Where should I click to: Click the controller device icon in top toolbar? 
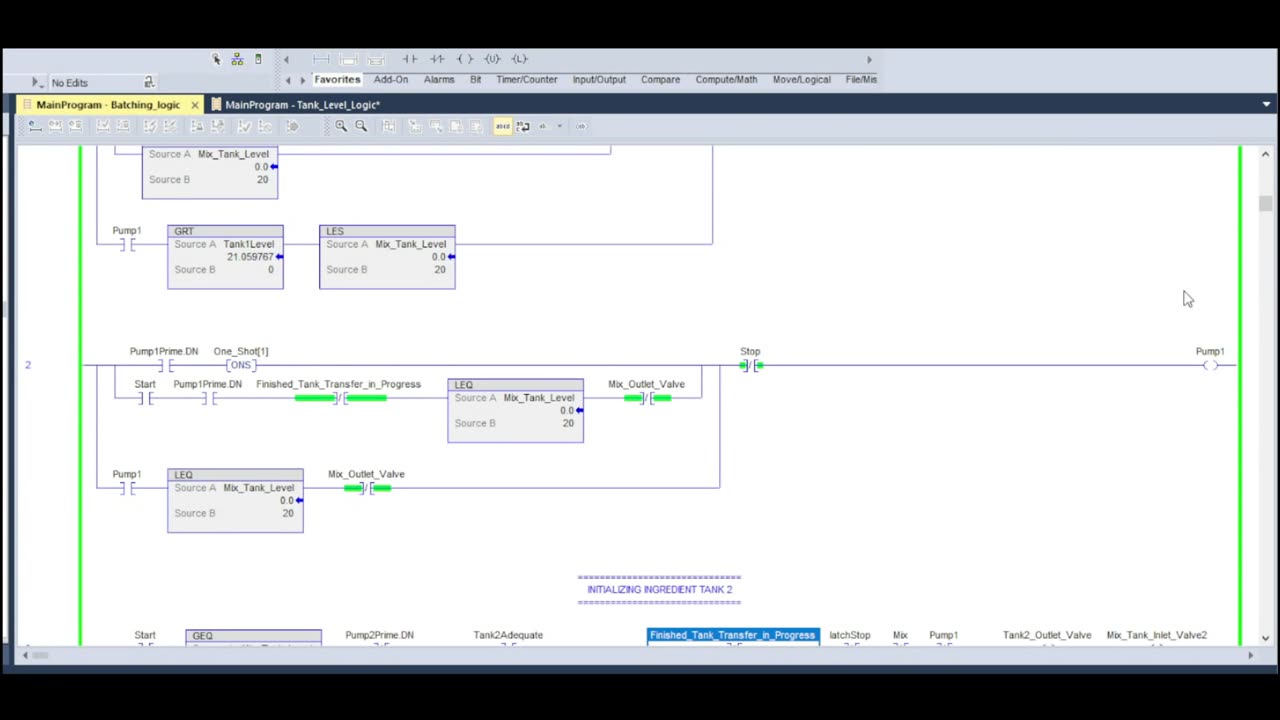coord(258,59)
